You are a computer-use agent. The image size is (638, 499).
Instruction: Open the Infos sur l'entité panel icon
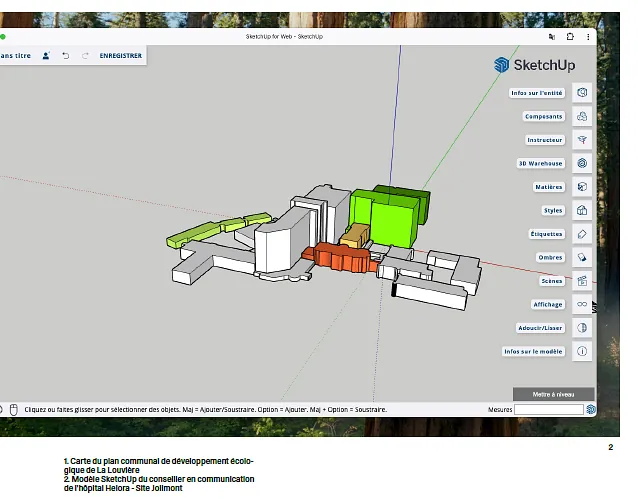click(x=582, y=93)
